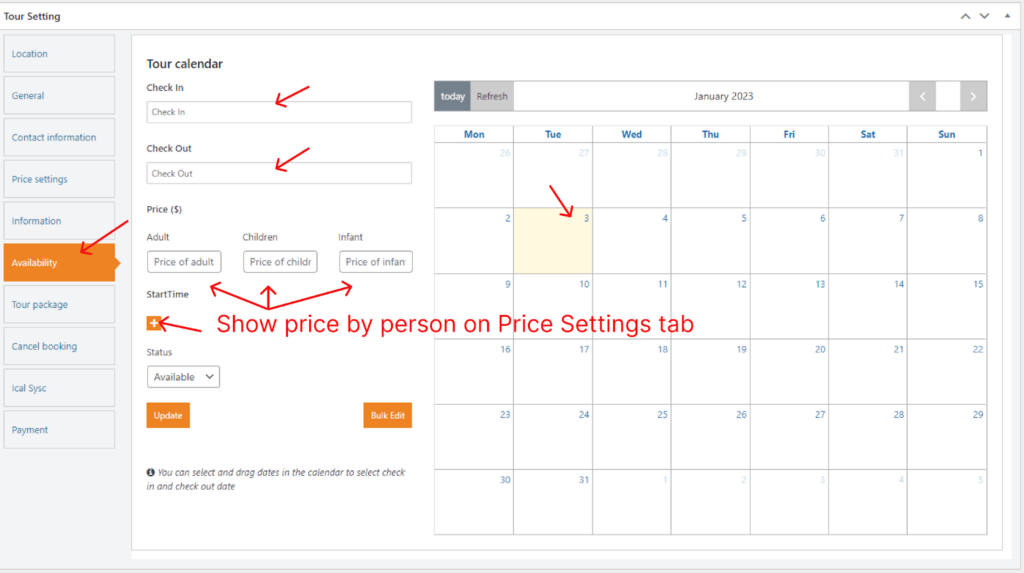The height and width of the screenshot is (573, 1024).
Task: Move Tour Setting panel down
Action: [985, 16]
